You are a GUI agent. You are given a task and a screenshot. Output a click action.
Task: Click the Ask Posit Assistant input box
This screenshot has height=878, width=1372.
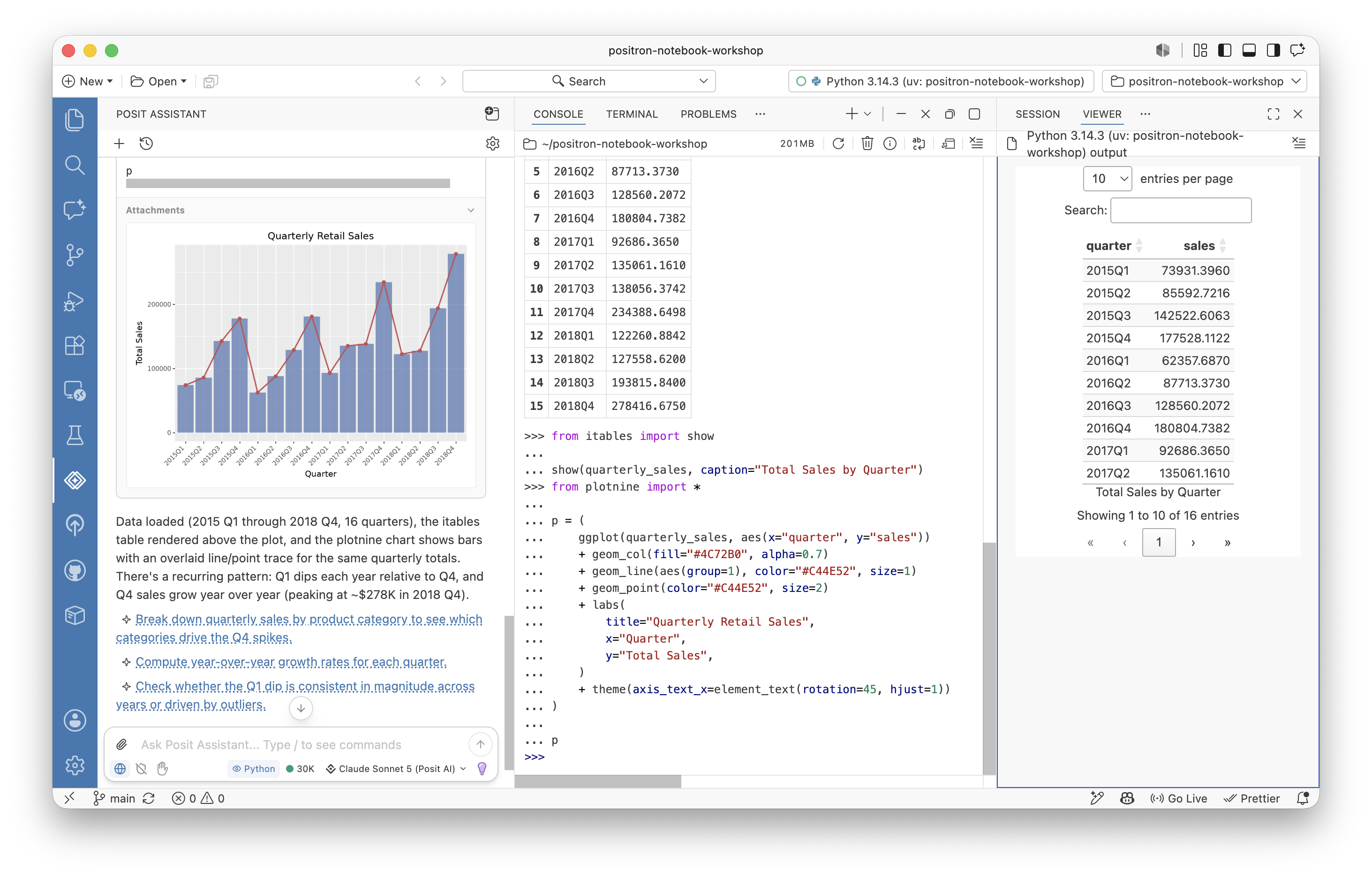click(x=302, y=745)
